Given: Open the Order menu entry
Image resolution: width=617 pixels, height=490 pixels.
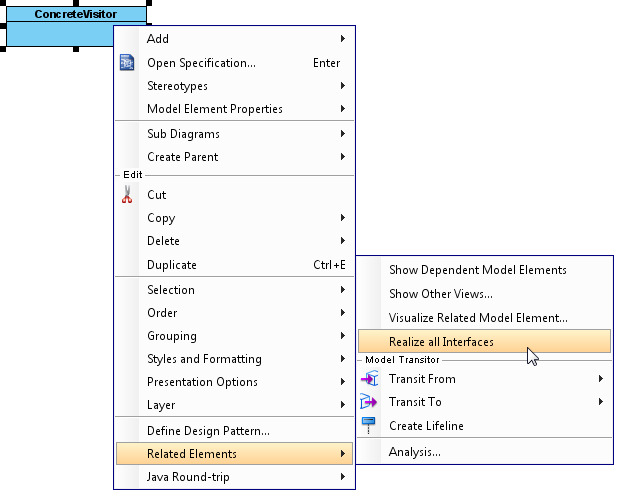Looking at the screenshot, I should click(x=235, y=312).
